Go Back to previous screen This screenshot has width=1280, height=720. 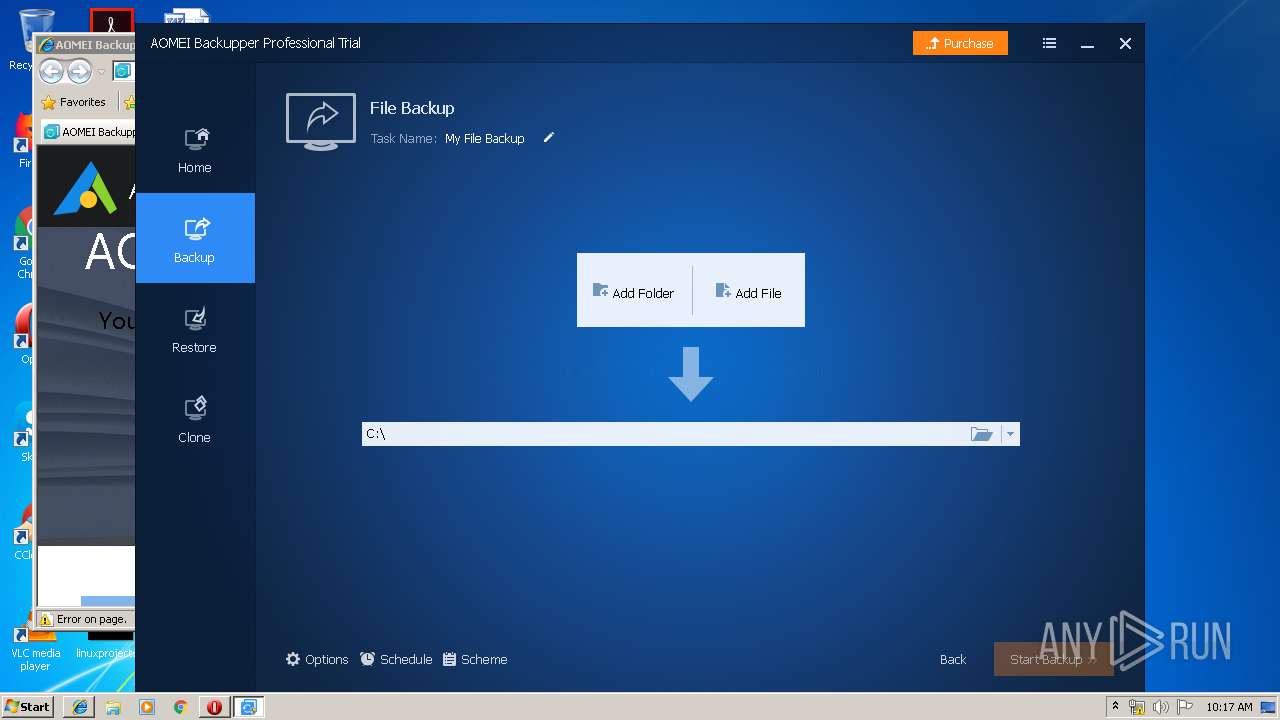(x=953, y=659)
